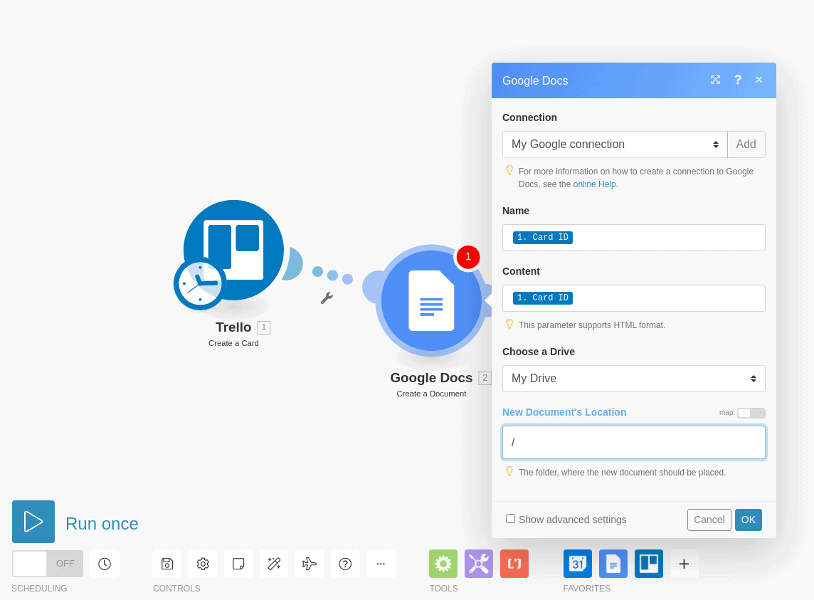Confirm the dialog with OK
This screenshot has width=814, height=600.
[x=748, y=520]
